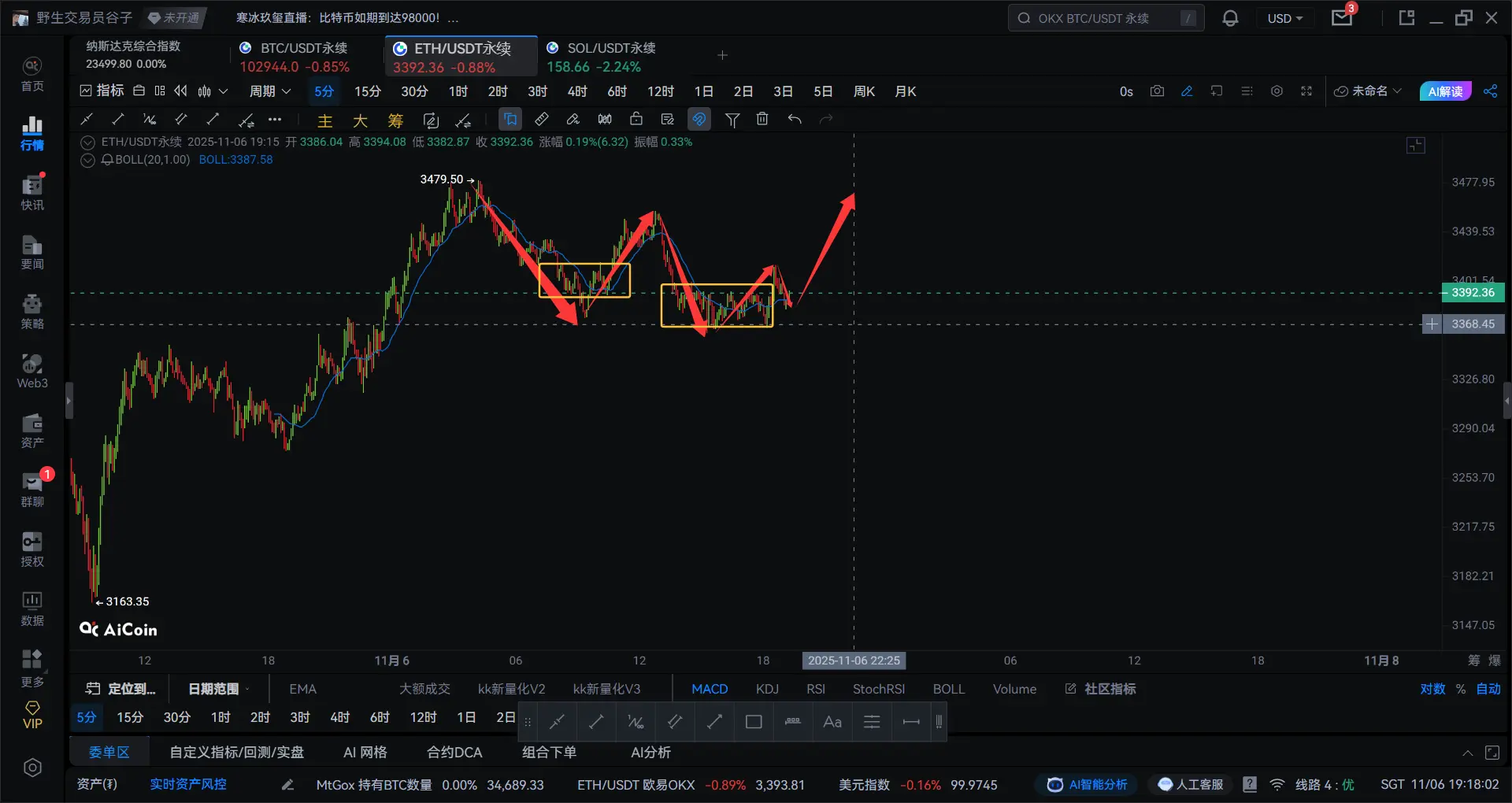Toggle the highlighted drawing select mode button
The width and height of the screenshot is (1512, 803).
(510, 120)
